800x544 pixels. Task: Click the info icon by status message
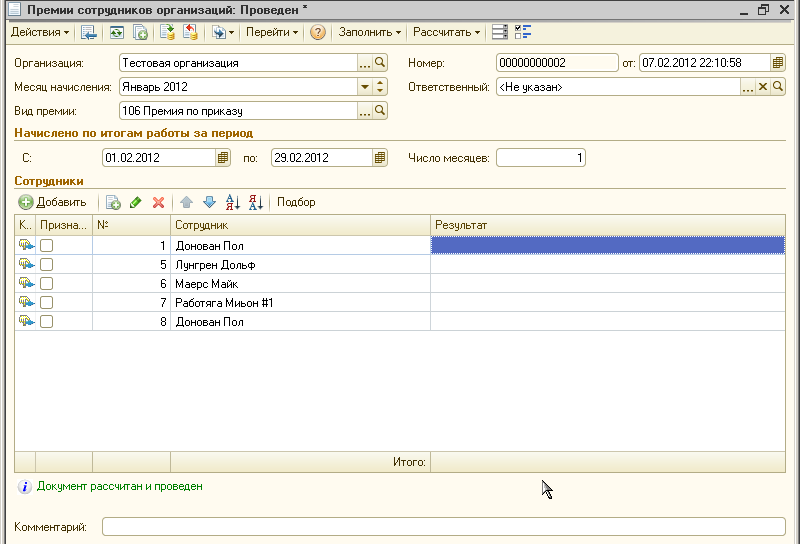click(x=24, y=487)
